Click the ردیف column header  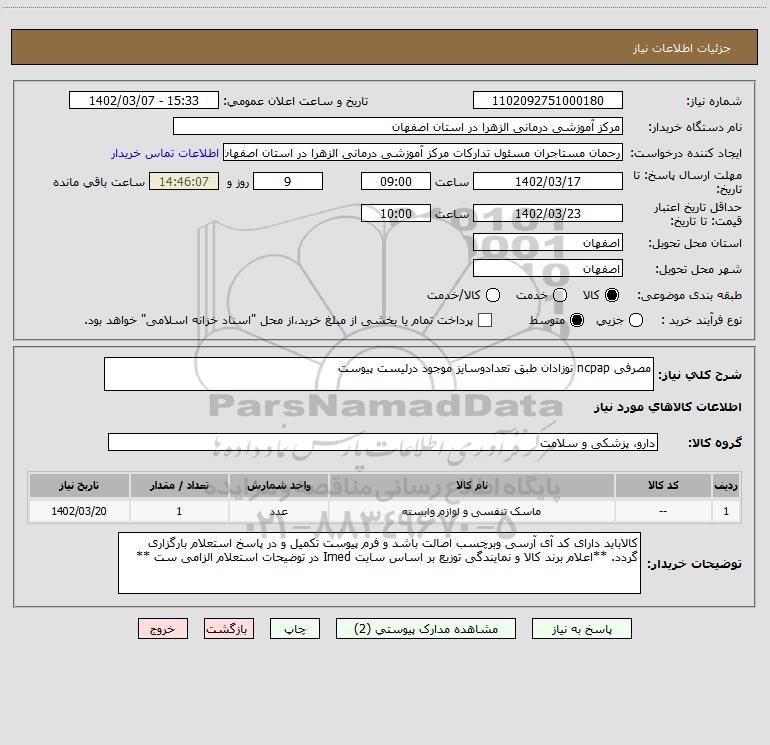726,485
